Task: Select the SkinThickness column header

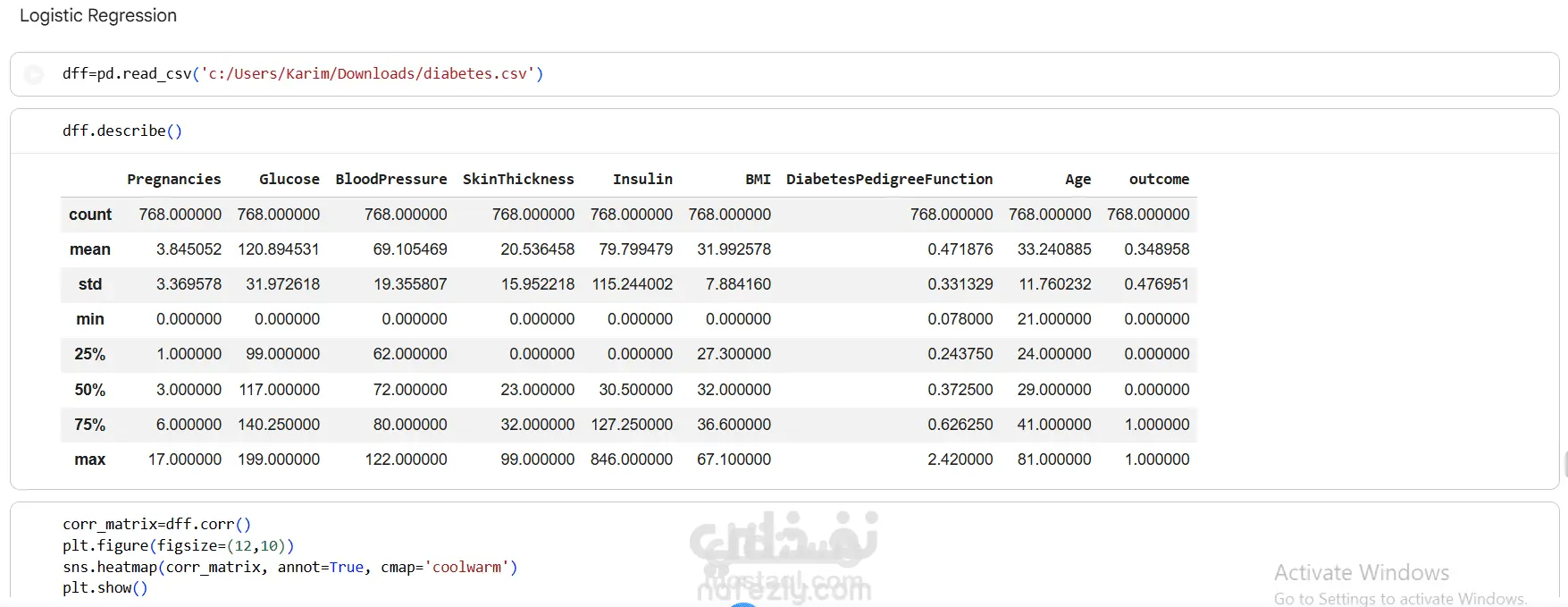Action: point(518,179)
